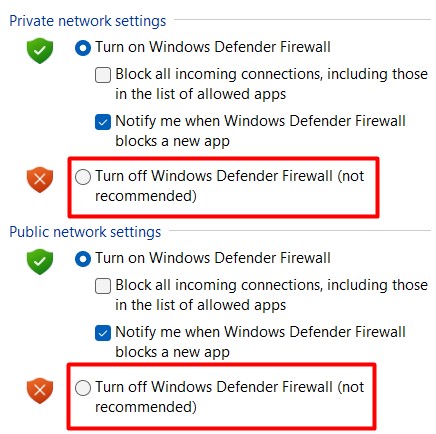Select Turn on Firewall radio for Private network
The height and width of the screenshot is (434, 436).
click(83, 48)
